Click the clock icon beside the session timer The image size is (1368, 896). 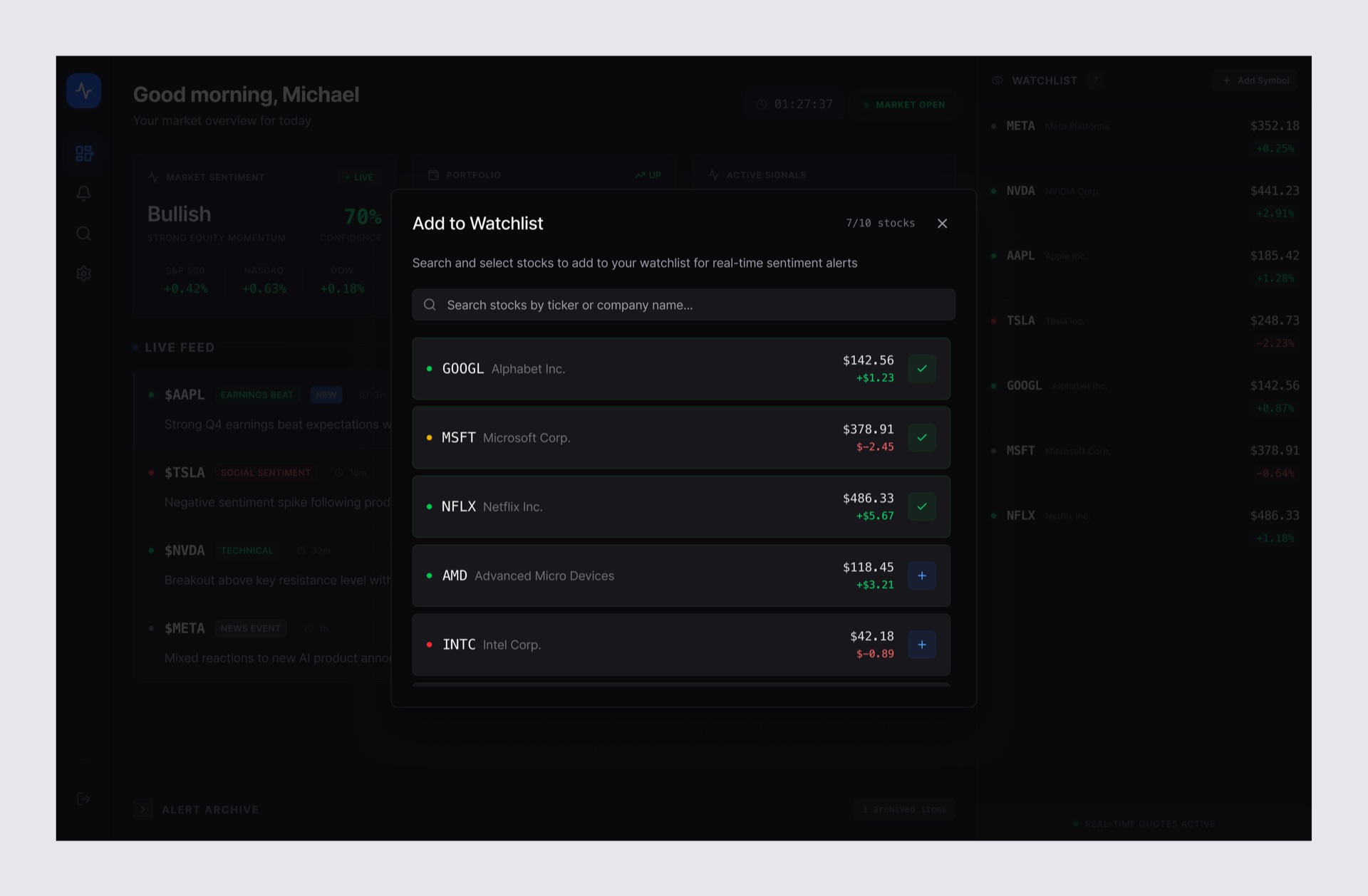762,104
